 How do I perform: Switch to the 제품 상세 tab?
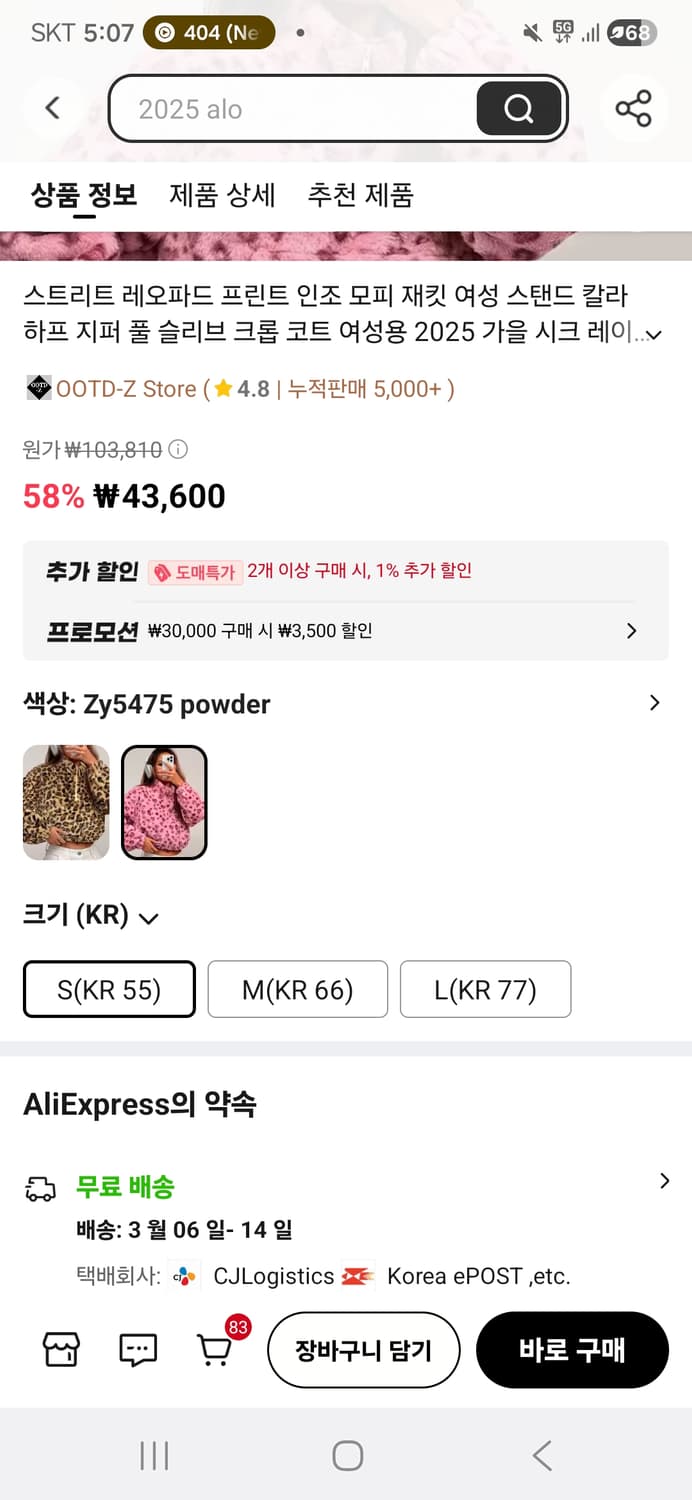[x=221, y=196]
